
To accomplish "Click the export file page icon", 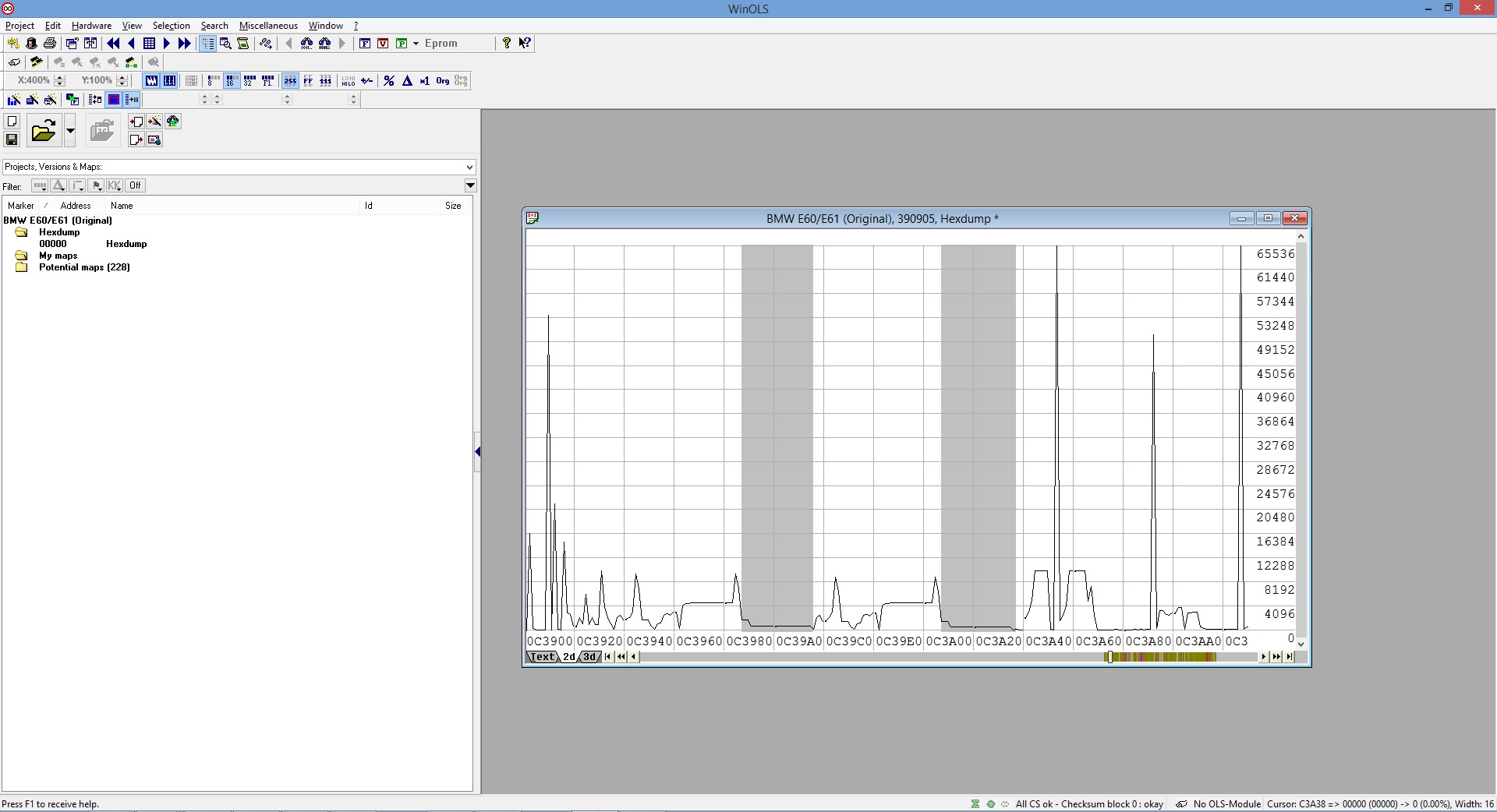I will (x=136, y=139).
